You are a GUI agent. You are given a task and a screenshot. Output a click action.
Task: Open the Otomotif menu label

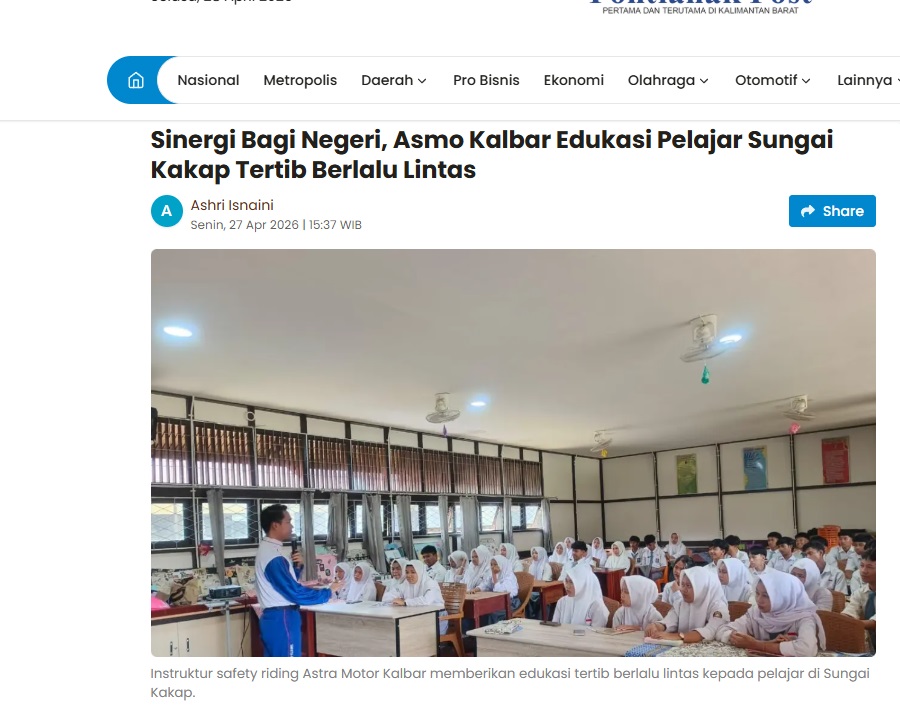click(766, 80)
